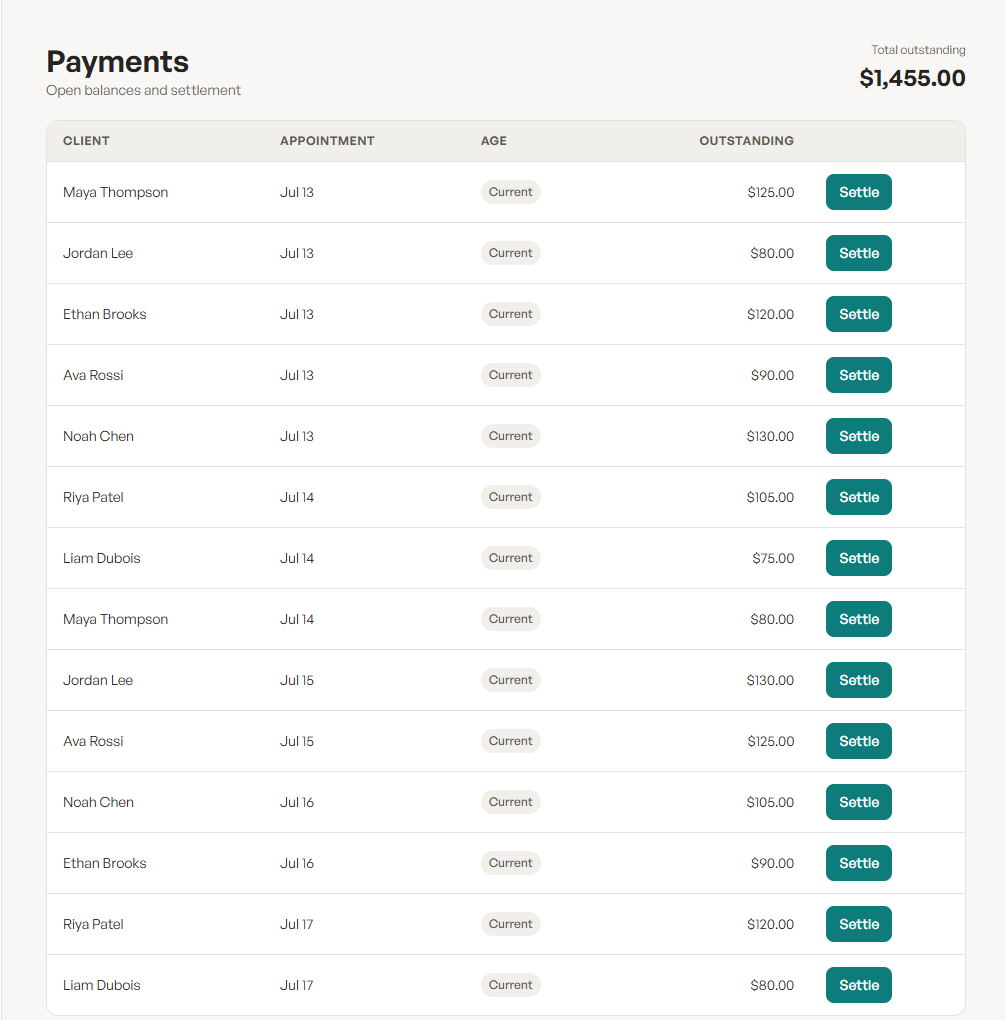Click Maya Thompson's name in Jul 14 row

115,619
